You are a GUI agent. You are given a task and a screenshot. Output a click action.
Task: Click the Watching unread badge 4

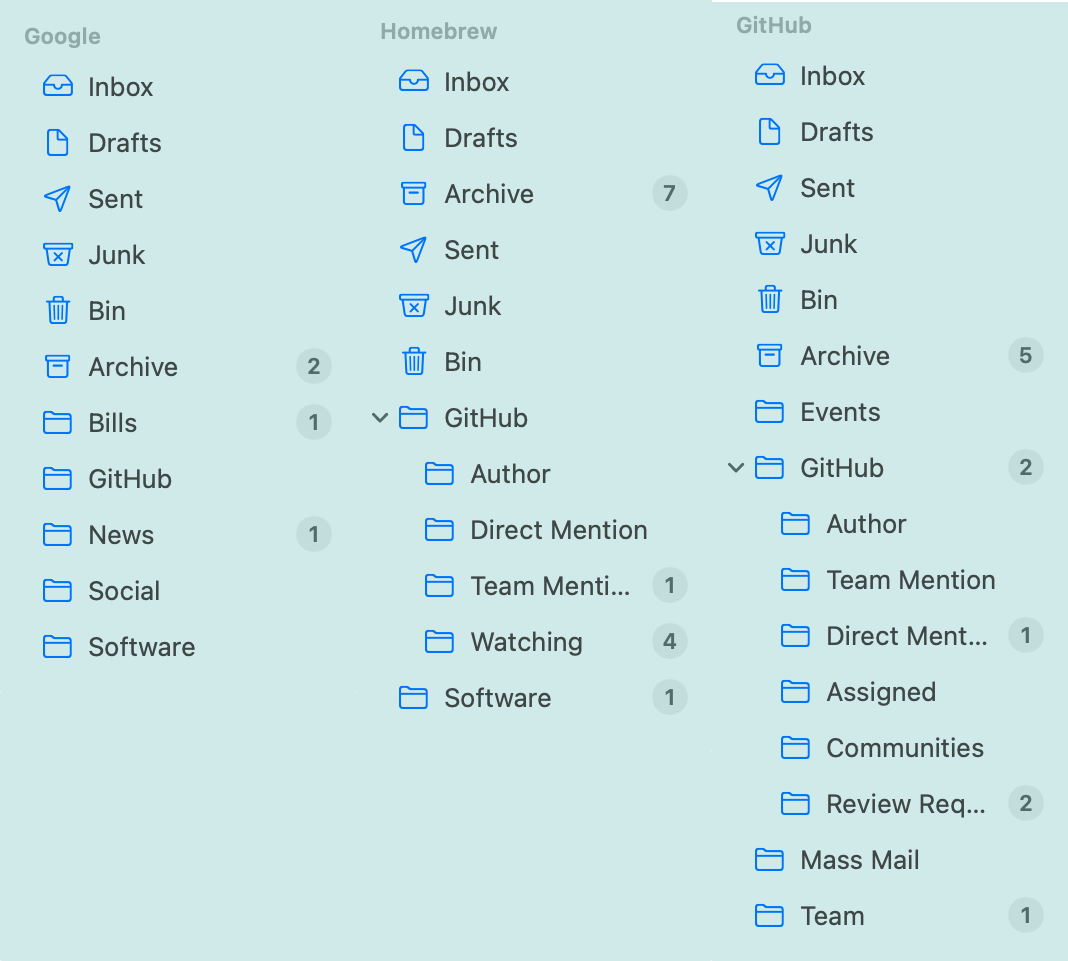tap(670, 641)
